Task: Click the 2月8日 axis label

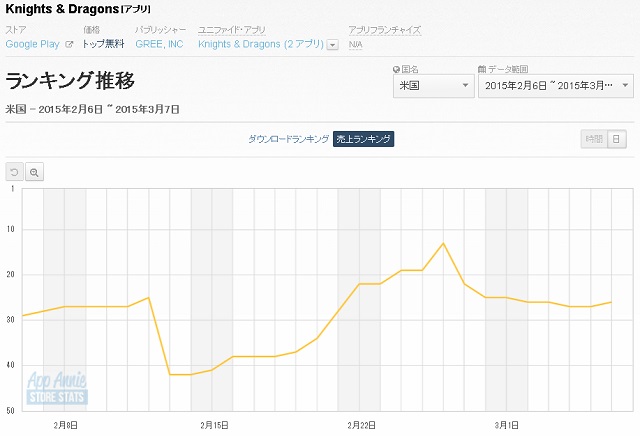Action: tap(65, 425)
